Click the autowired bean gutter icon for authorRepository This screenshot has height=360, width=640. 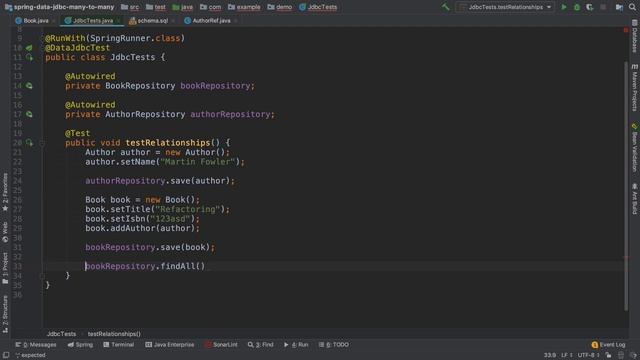point(29,114)
